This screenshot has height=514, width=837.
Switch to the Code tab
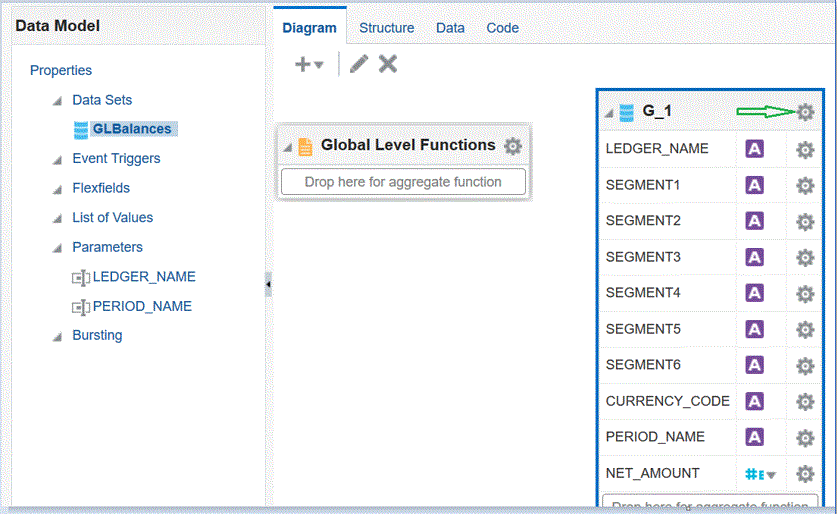pos(502,28)
